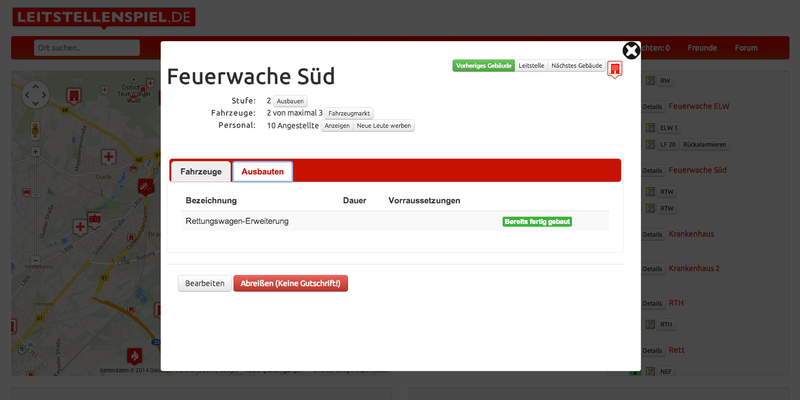
Task: Click the Feuerwache Süd dialog title
Action: (251, 77)
